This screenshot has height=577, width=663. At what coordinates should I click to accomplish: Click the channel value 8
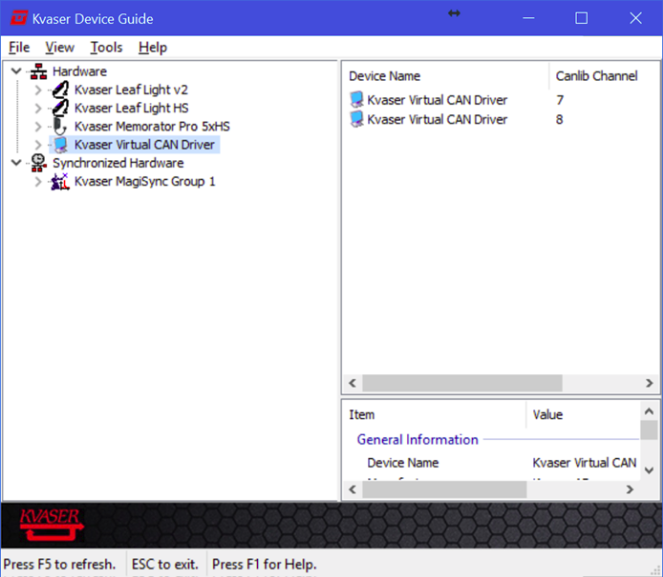pos(559,119)
